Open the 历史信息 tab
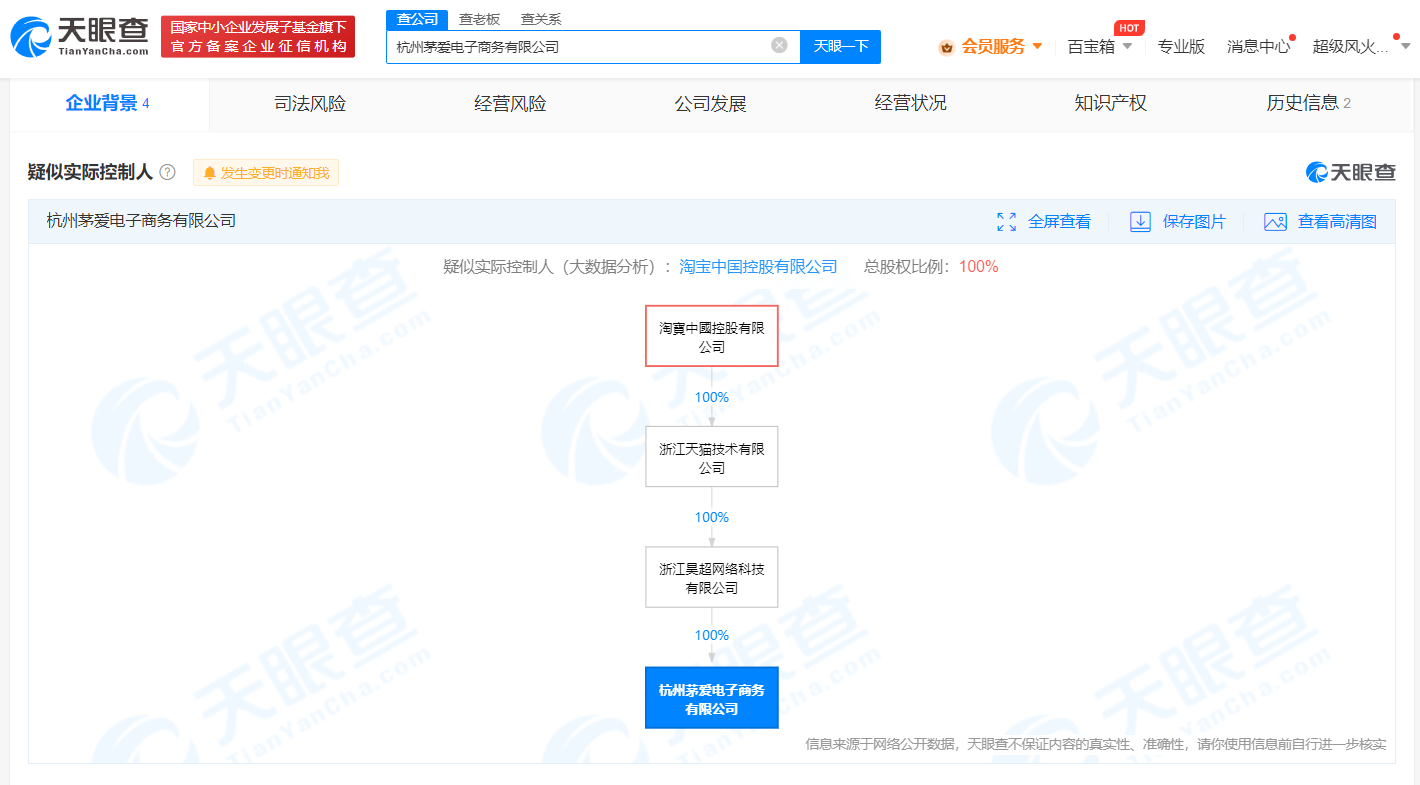This screenshot has height=785, width=1420. click(x=1308, y=103)
